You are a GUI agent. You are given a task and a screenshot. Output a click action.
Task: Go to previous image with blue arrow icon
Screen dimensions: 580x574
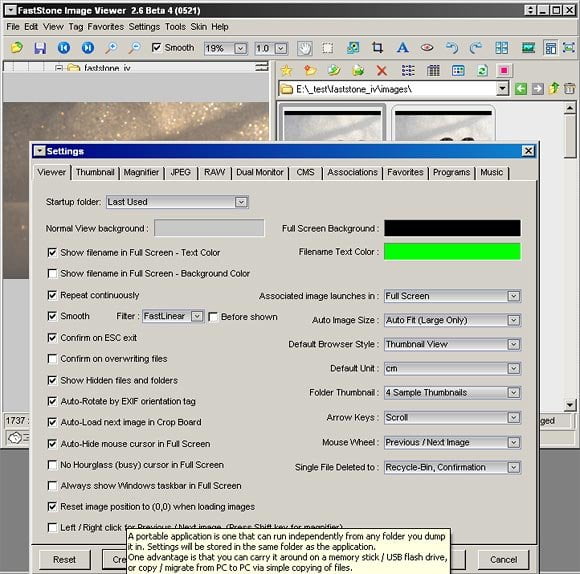[64, 48]
